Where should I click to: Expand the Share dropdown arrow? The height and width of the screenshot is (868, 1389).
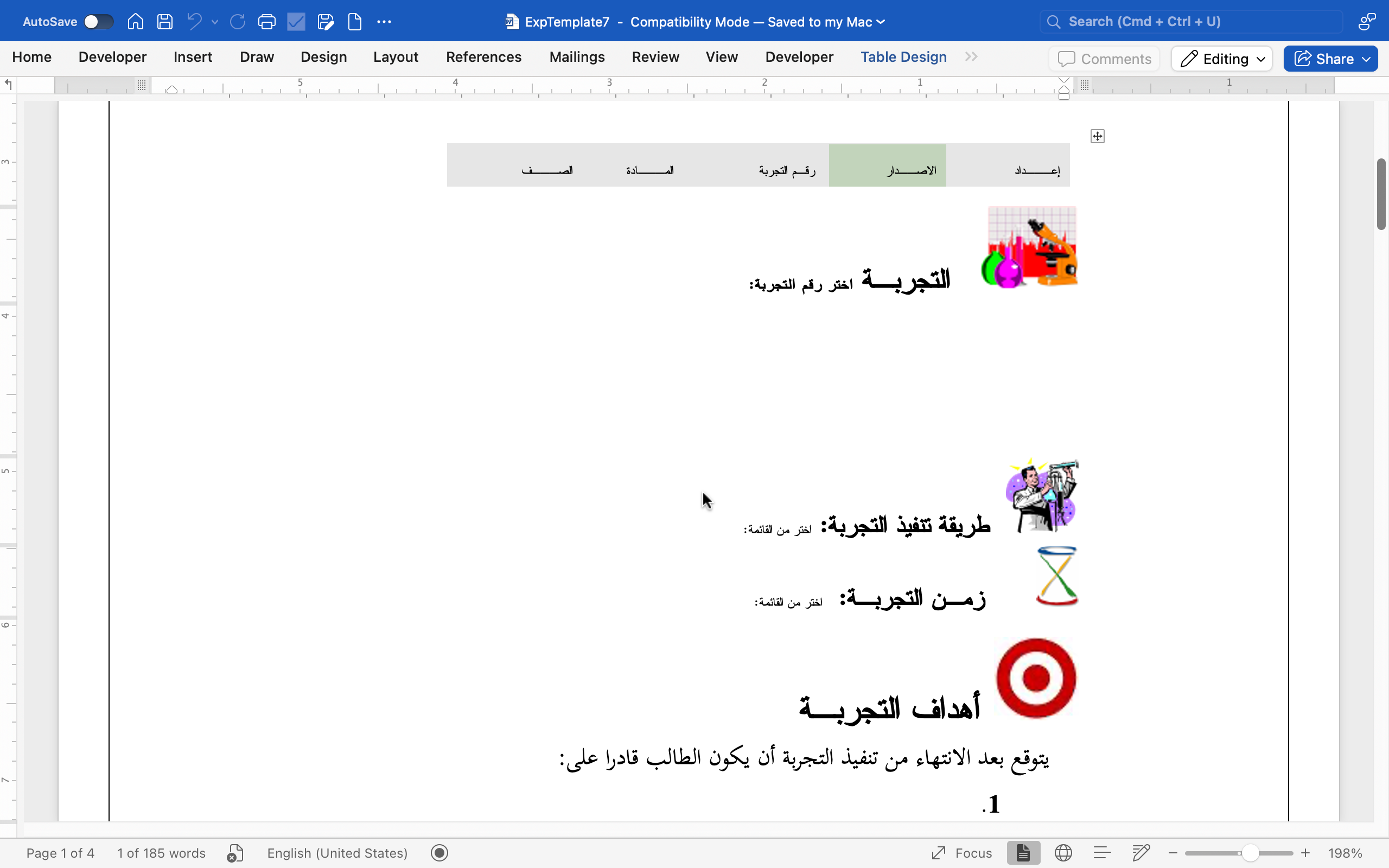click(x=1367, y=59)
